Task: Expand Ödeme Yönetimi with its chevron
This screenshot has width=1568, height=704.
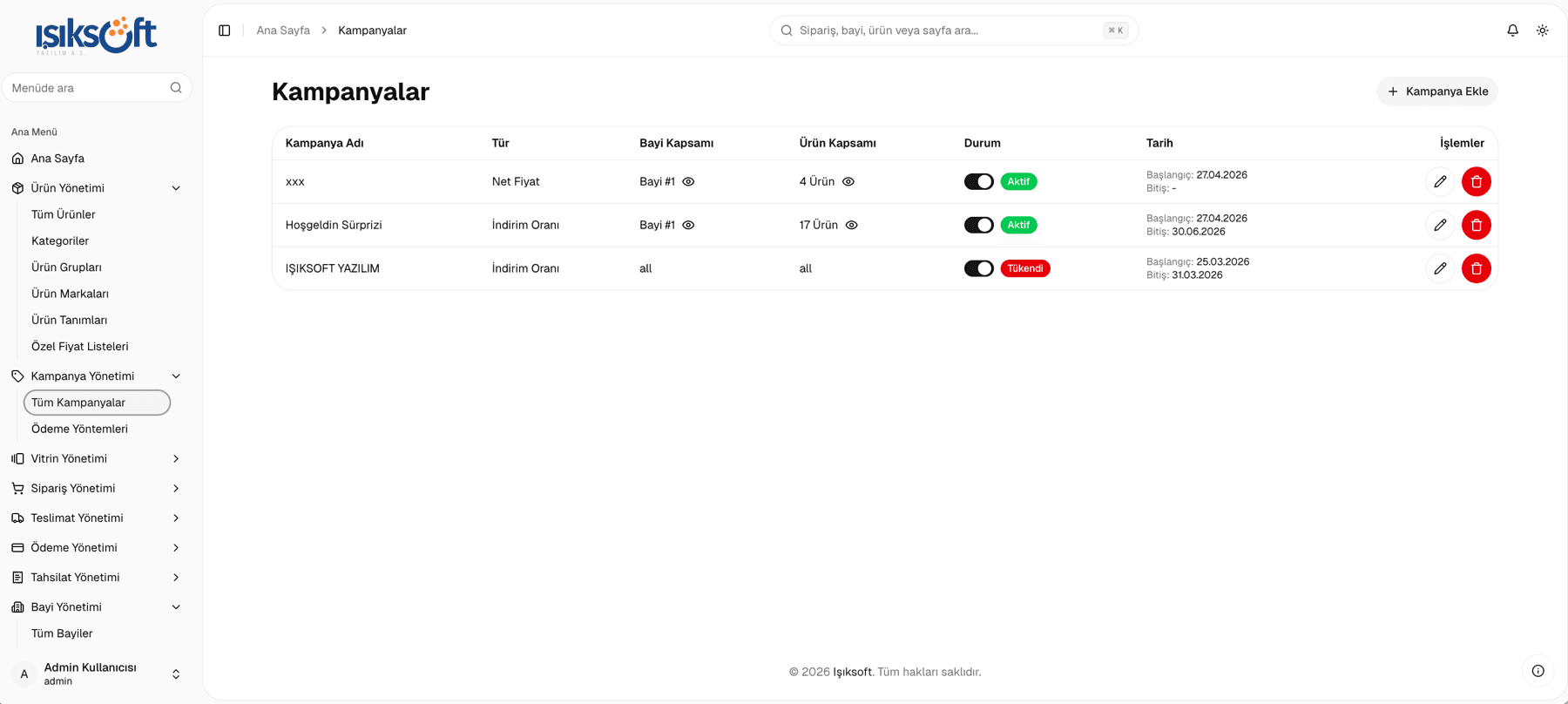Action: tap(176, 547)
